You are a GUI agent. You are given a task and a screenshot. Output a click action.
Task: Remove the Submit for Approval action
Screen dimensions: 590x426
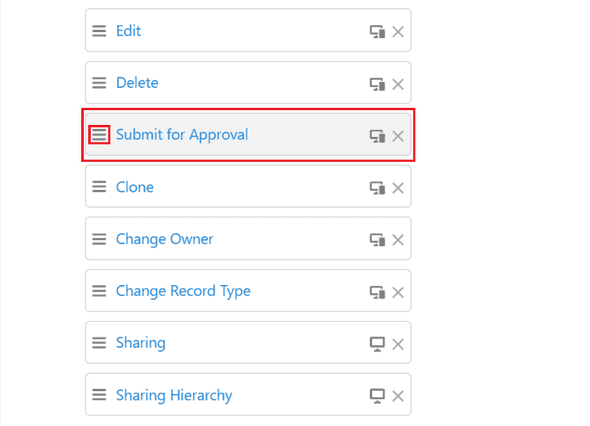(x=398, y=136)
